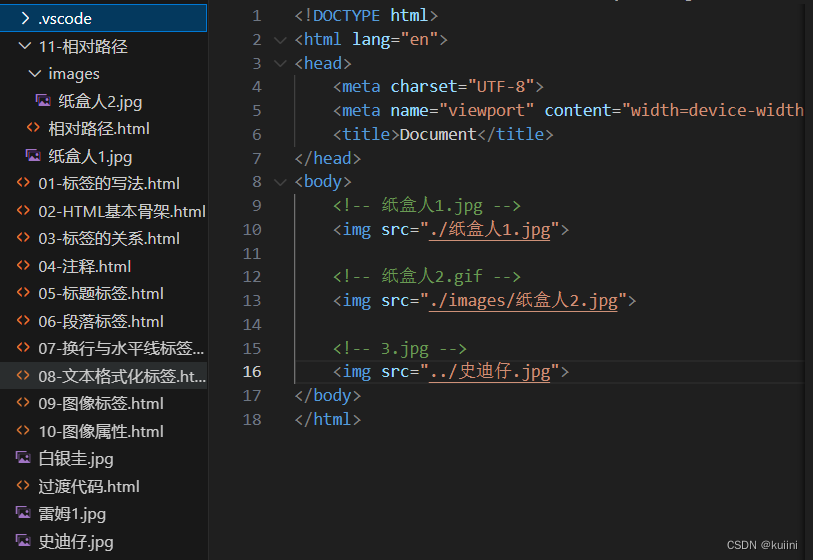Image resolution: width=813 pixels, height=560 pixels.
Task: Collapse the images folder chevron
Action: (35, 74)
